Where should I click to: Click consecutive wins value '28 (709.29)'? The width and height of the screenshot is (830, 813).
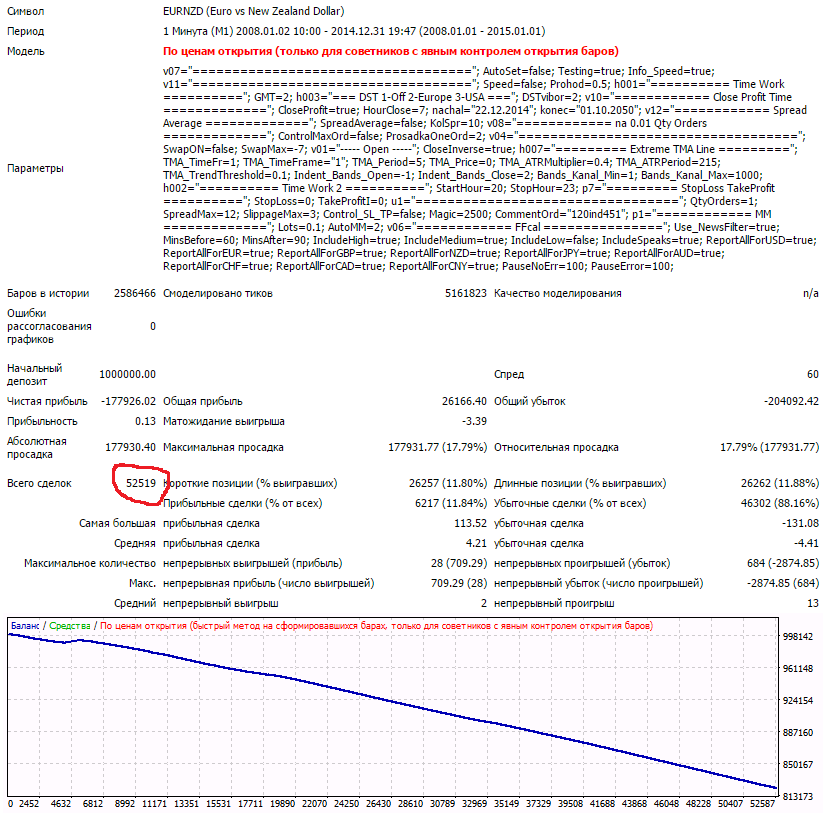coord(458,563)
